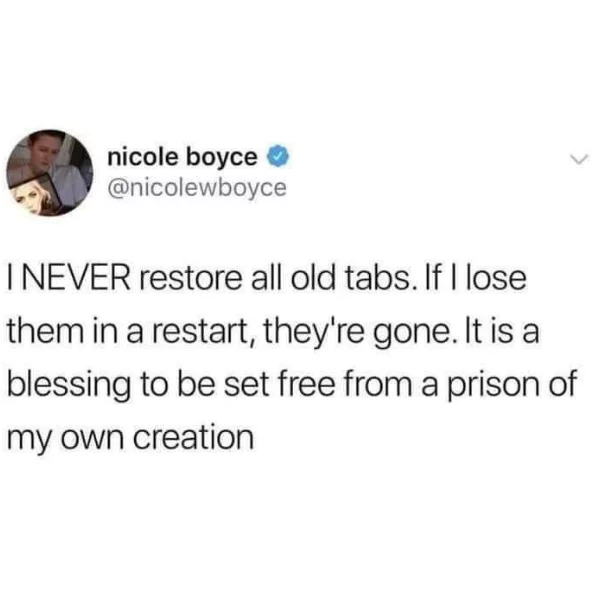The height and width of the screenshot is (600, 600).
Task: Click the blonde face in avatar photo
Action: pyautogui.click(x=30, y=198)
